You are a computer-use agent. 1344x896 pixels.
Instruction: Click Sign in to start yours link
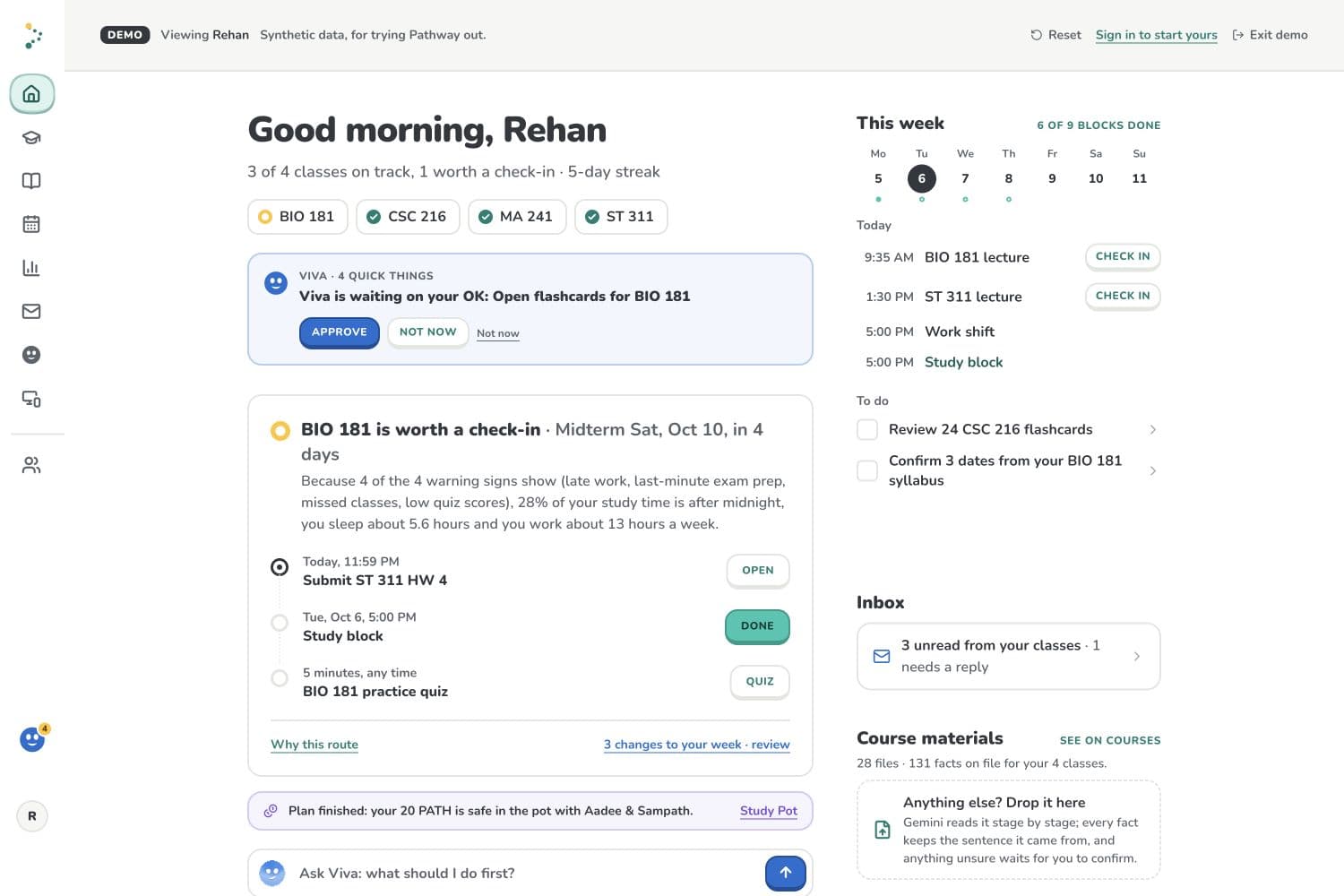pos(1156,35)
